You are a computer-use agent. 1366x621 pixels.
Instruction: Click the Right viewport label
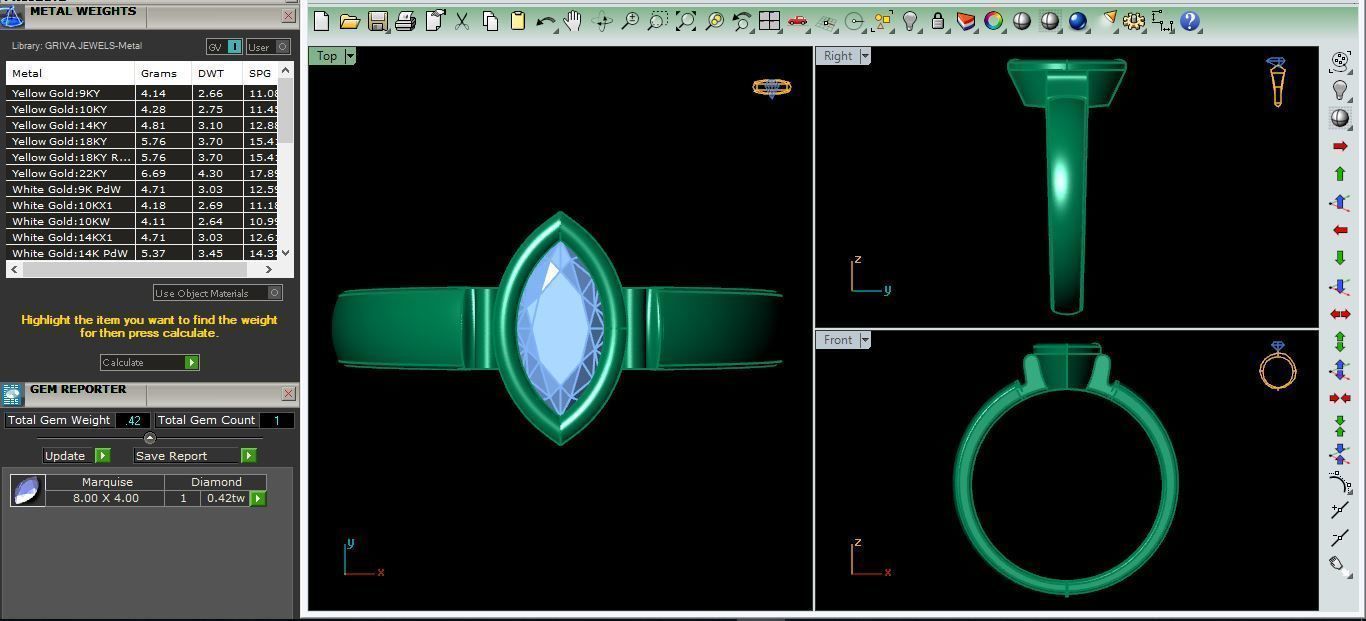pos(838,56)
